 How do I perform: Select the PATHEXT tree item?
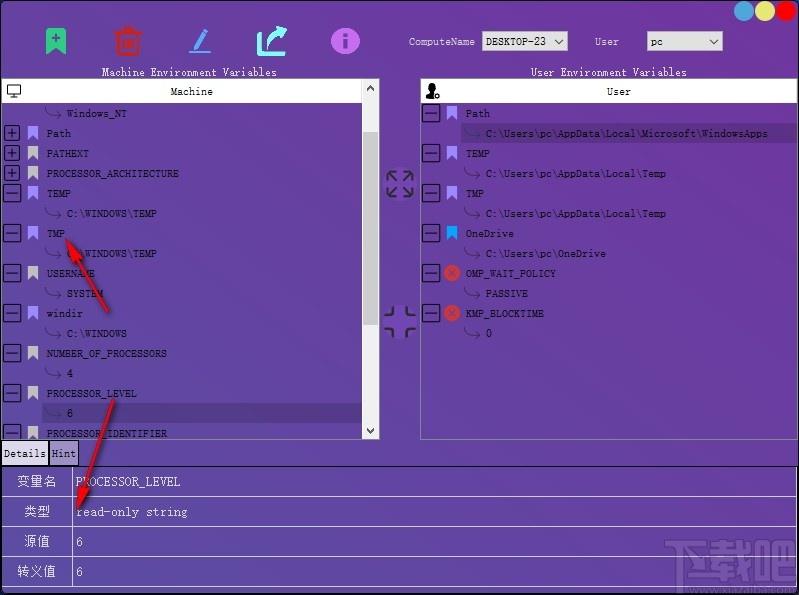[67, 153]
